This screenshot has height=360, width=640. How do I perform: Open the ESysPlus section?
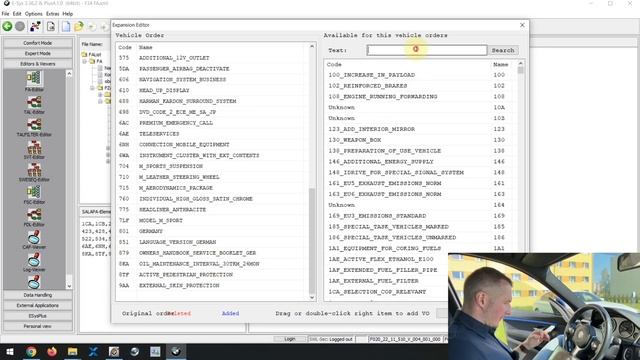38,316
